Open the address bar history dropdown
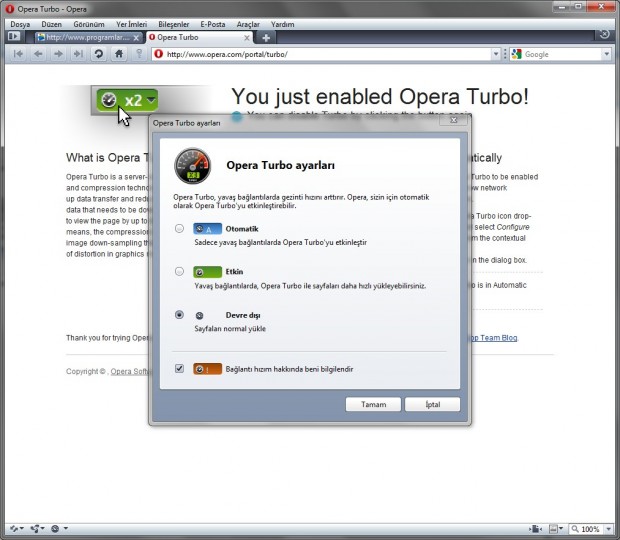The height and width of the screenshot is (540, 620). pos(495,54)
